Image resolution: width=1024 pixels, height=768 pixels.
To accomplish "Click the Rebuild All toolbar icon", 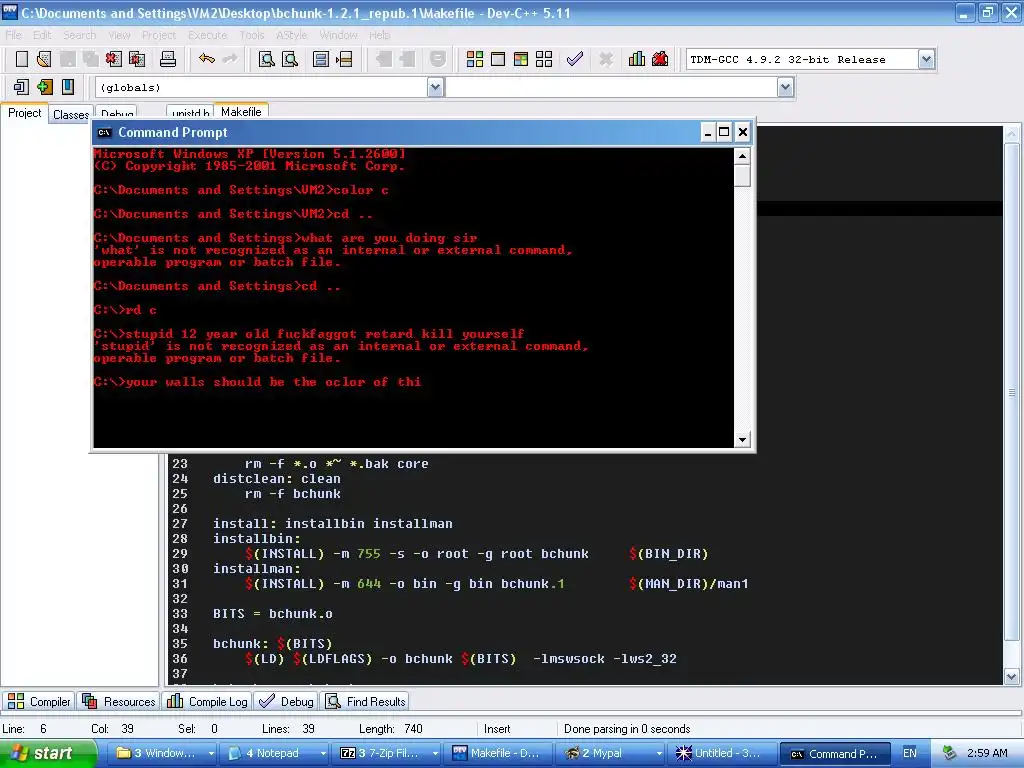I will click(x=544, y=59).
